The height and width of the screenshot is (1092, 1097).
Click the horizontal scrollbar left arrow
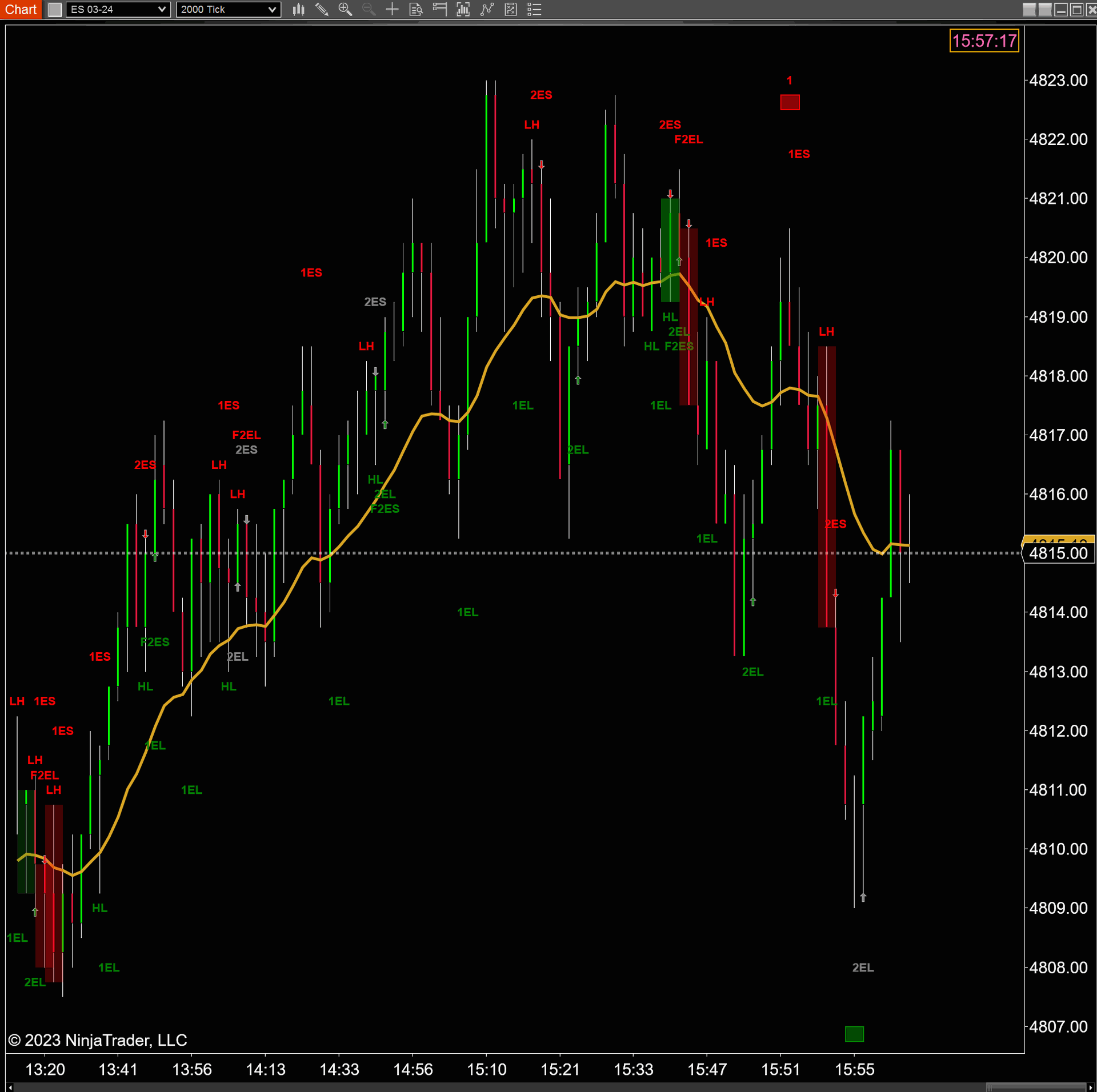pos(10,1087)
